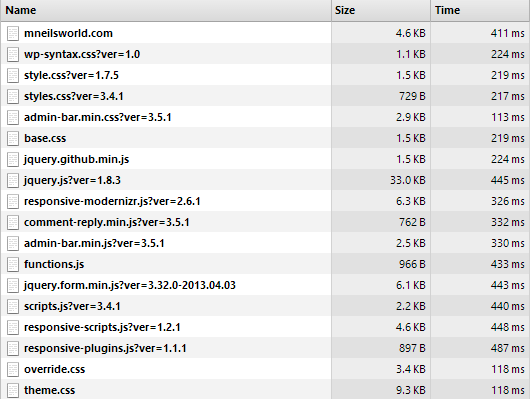Screen dimensions: 530x399
Task: Click the document icon beside functions.js
Action: [x=13, y=264]
